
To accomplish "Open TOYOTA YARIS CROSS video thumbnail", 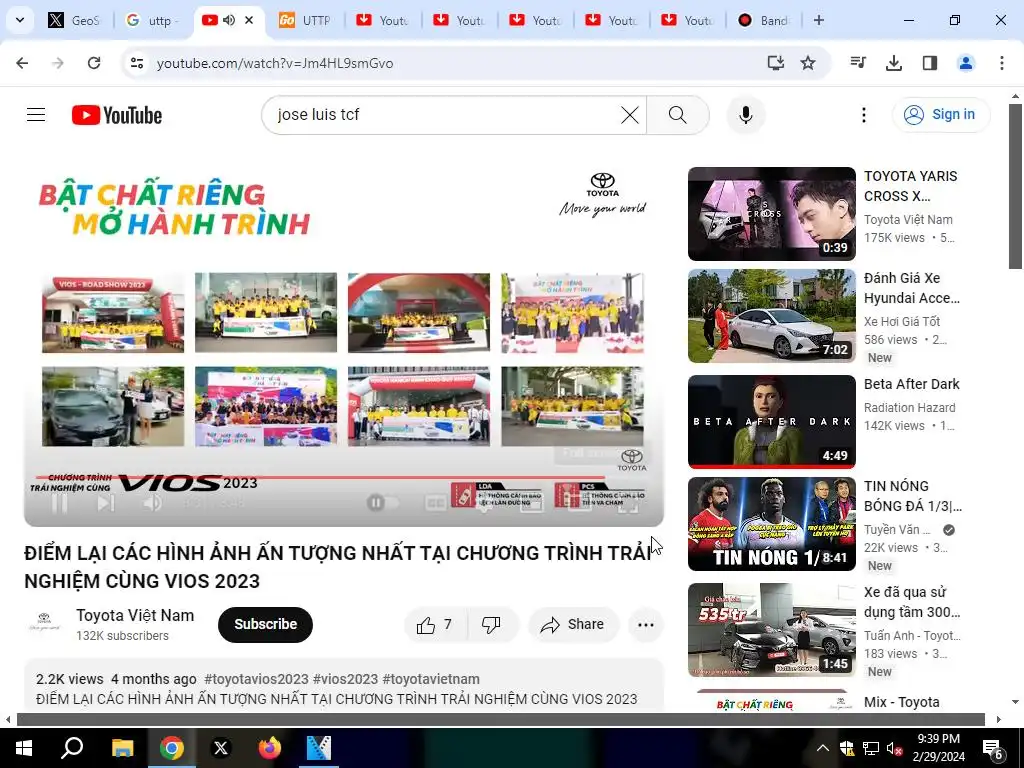I will (771, 214).
